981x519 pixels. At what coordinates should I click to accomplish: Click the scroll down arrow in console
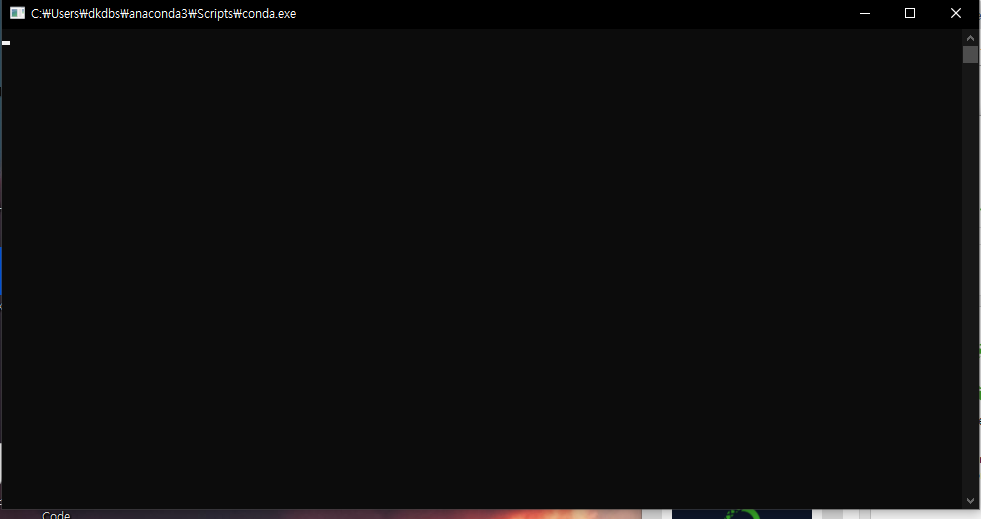pos(970,500)
